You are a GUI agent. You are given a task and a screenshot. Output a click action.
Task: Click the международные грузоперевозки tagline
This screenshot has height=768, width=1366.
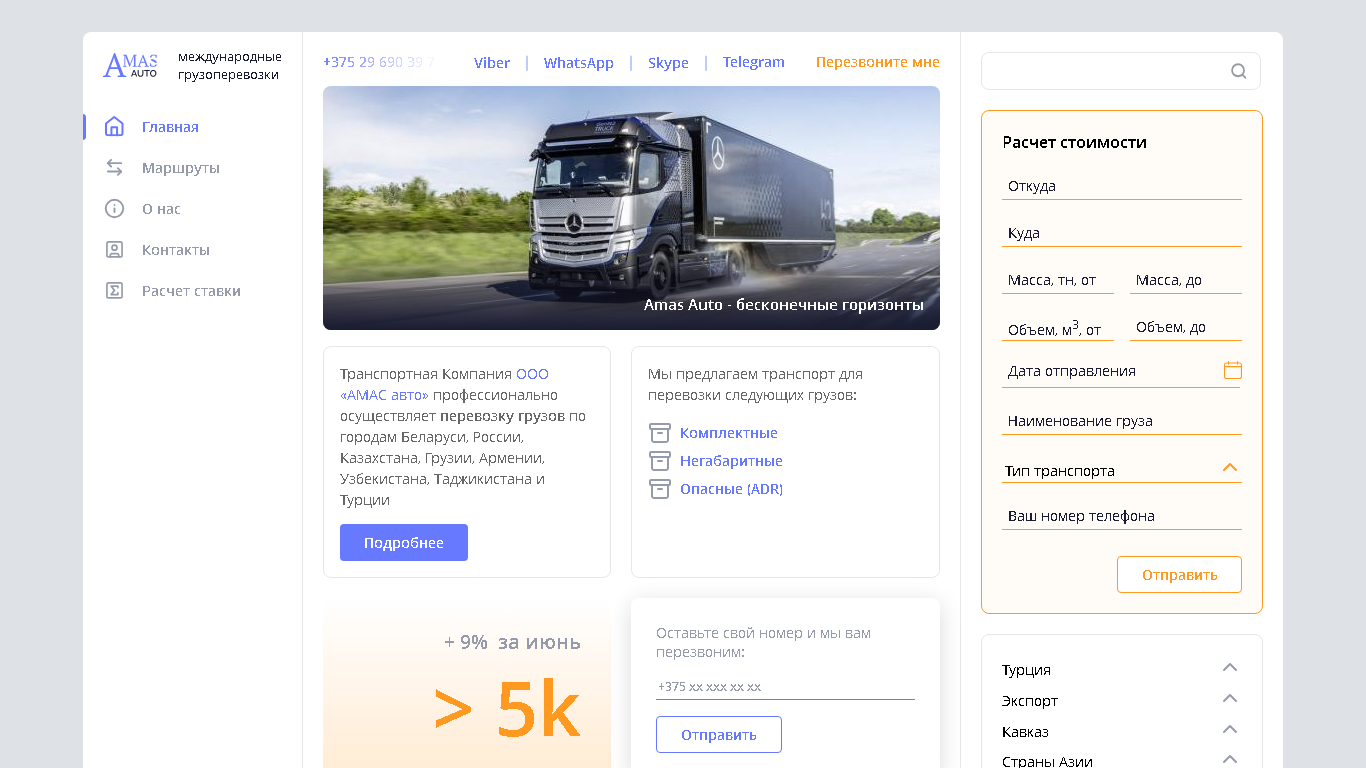[230, 66]
